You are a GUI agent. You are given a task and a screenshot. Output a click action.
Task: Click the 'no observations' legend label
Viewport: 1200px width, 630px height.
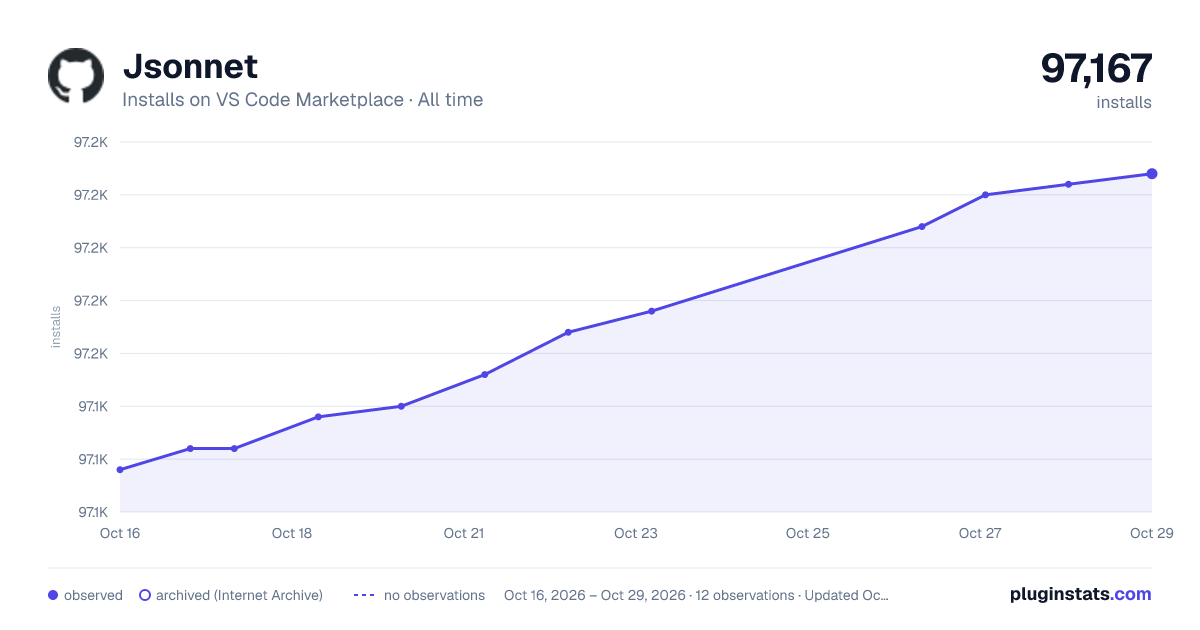pos(434,595)
